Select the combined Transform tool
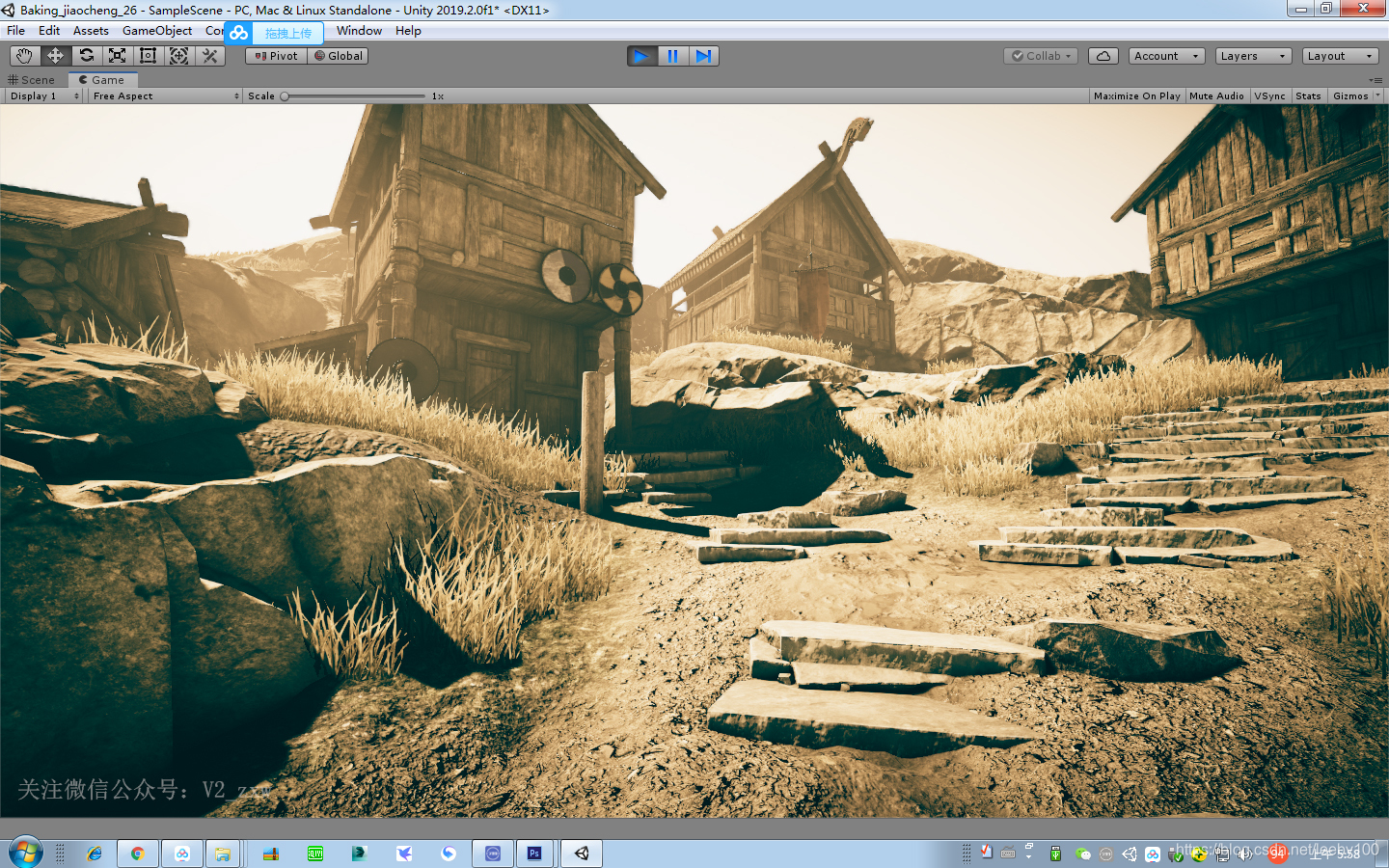The height and width of the screenshot is (868, 1389). click(x=178, y=56)
